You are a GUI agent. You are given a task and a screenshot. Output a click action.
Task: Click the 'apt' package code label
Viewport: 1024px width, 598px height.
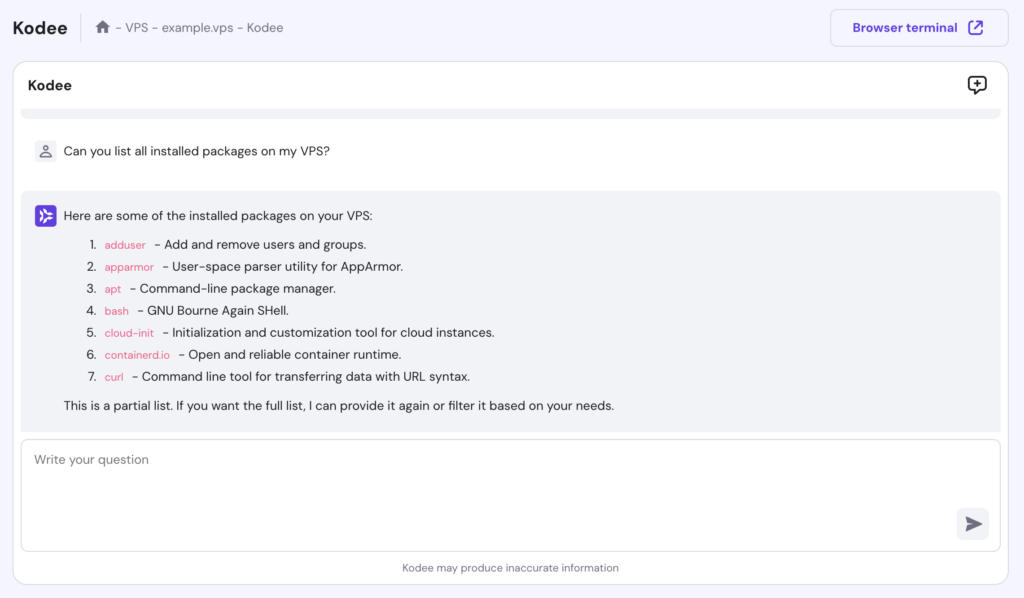113,289
